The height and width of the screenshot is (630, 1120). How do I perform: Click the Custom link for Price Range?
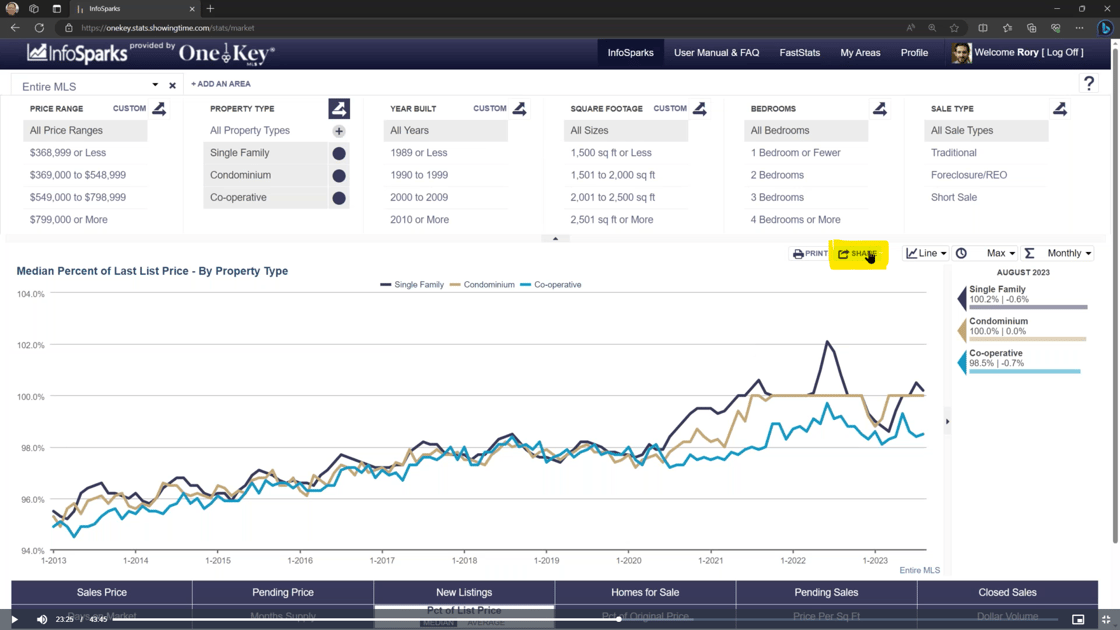point(129,109)
